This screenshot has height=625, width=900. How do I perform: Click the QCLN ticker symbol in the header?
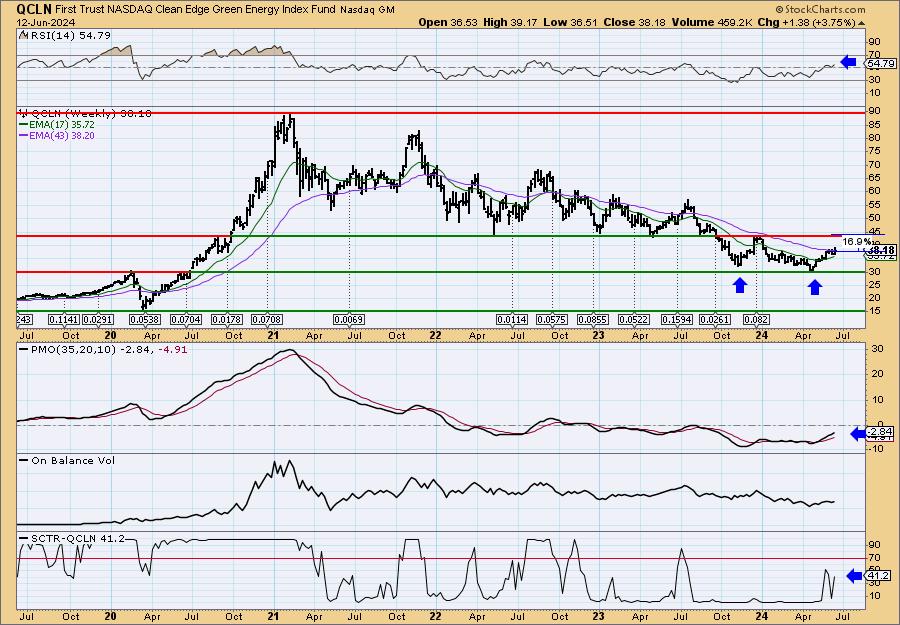point(34,9)
